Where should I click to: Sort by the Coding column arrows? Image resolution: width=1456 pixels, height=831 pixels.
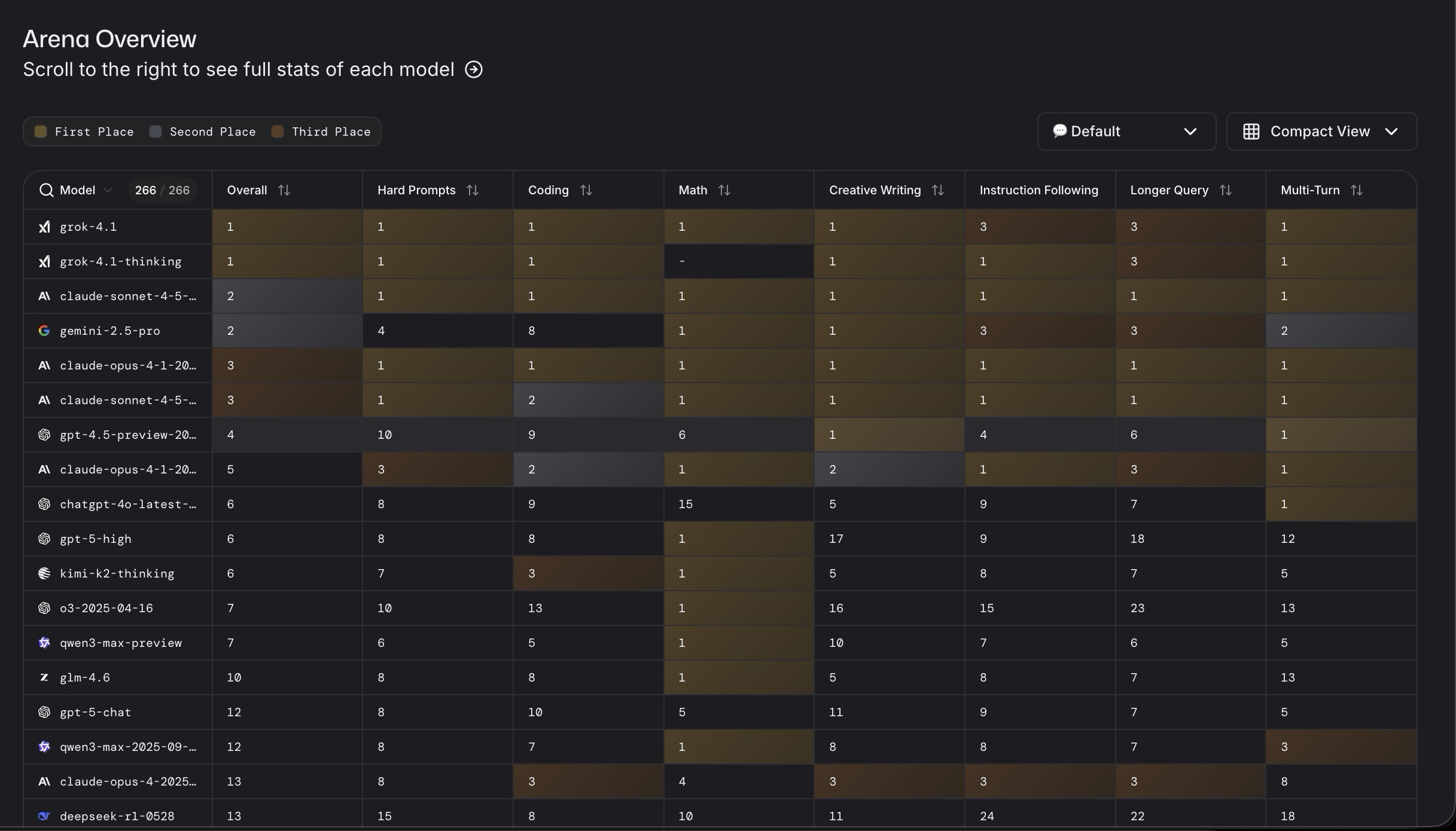pos(586,190)
